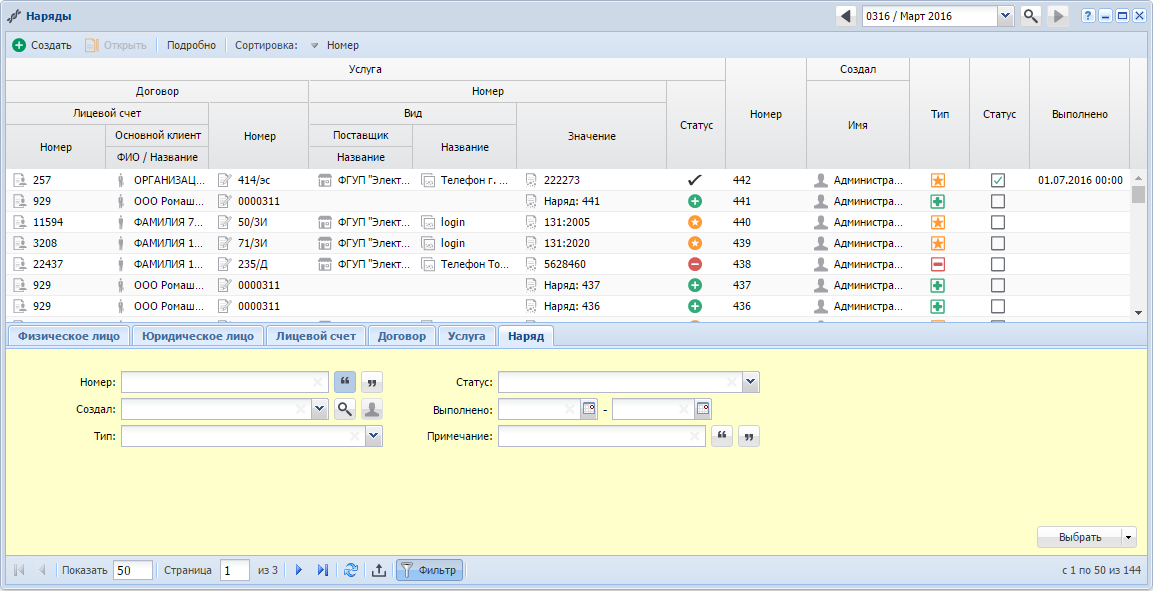Click green plus status icon in row 441
Screen dimensions: 1153x591
pos(694,201)
